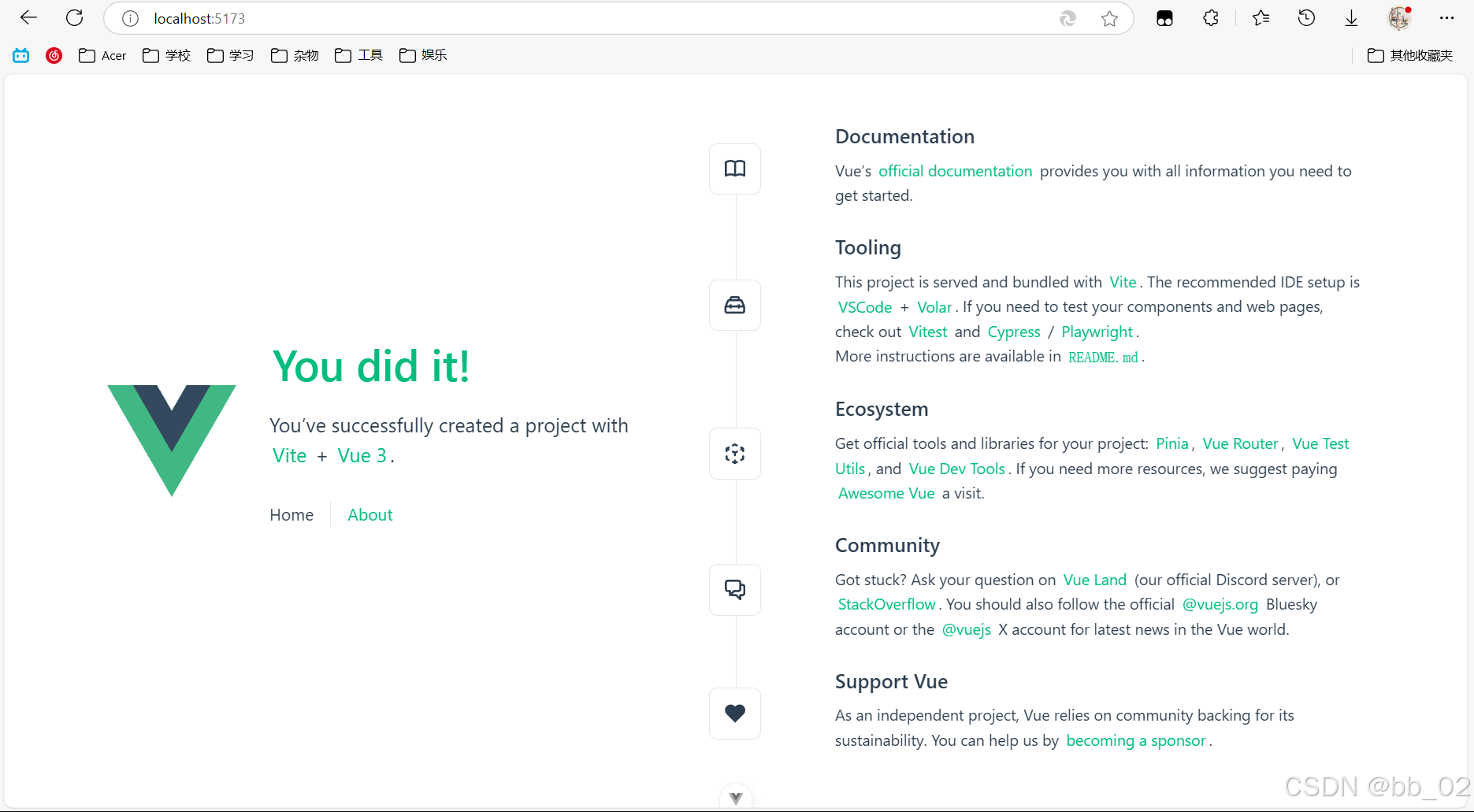Image resolution: width=1474 pixels, height=812 pixels.
Task: Open the Vue Test Utils link
Action: [1320, 444]
